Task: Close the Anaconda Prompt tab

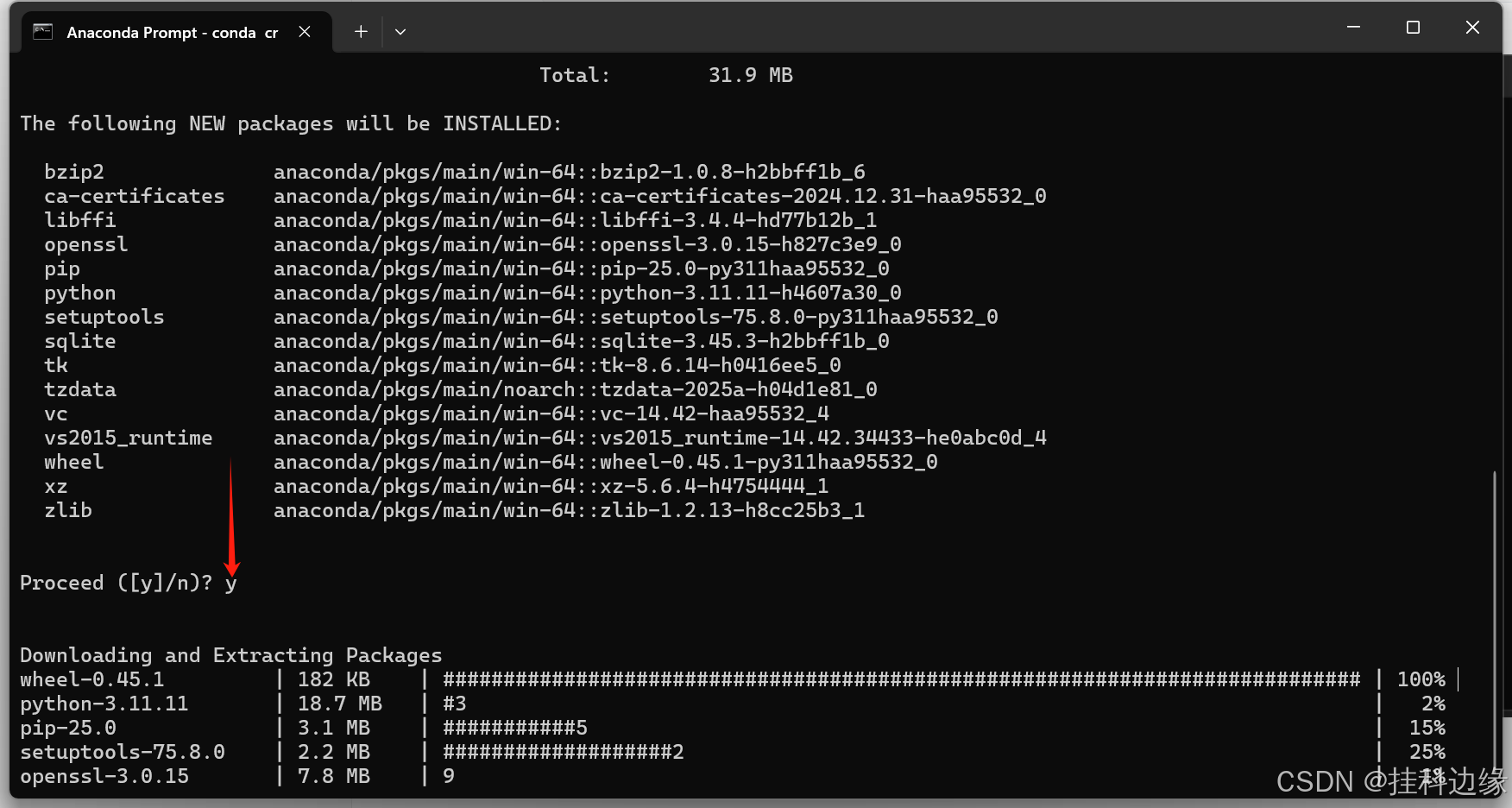Action: coord(305,32)
